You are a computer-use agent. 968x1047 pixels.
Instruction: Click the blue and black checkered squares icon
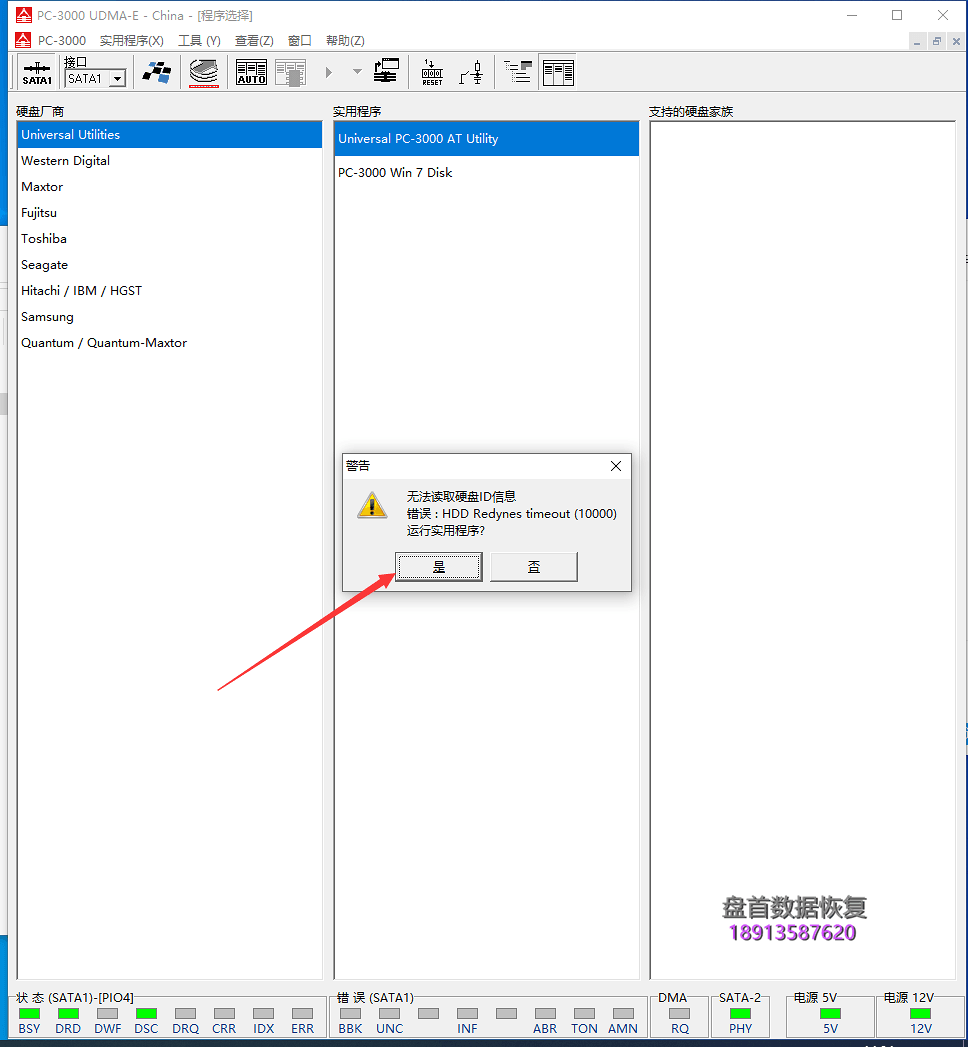pos(157,72)
